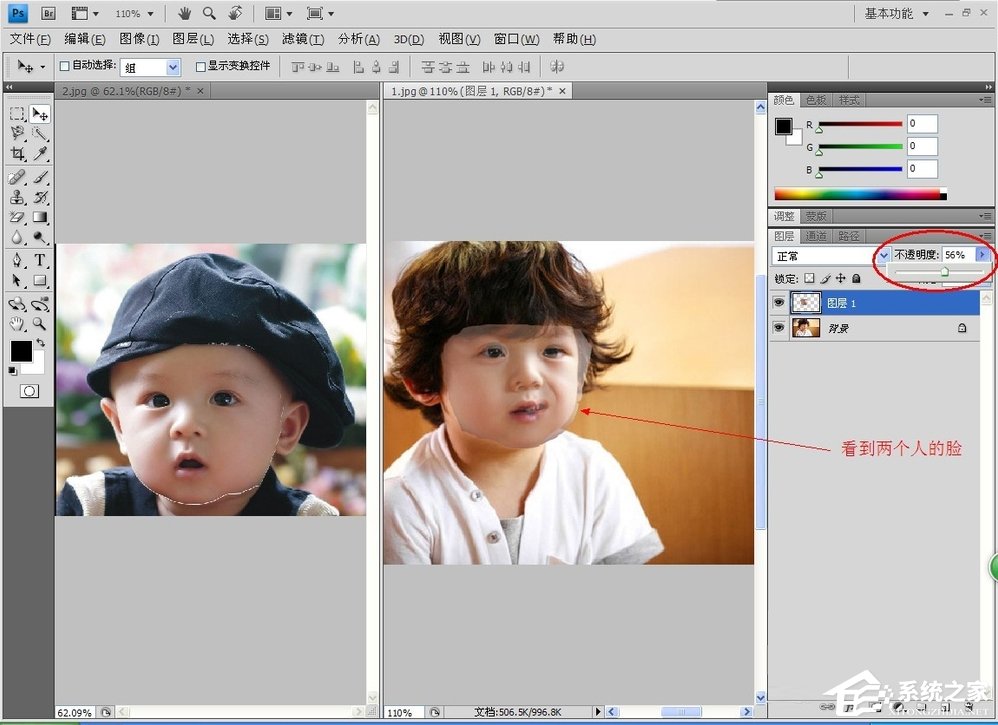998x725 pixels.
Task: Check the 显示变换控件 option
Action: pyautogui.click(x=201, y=67)
